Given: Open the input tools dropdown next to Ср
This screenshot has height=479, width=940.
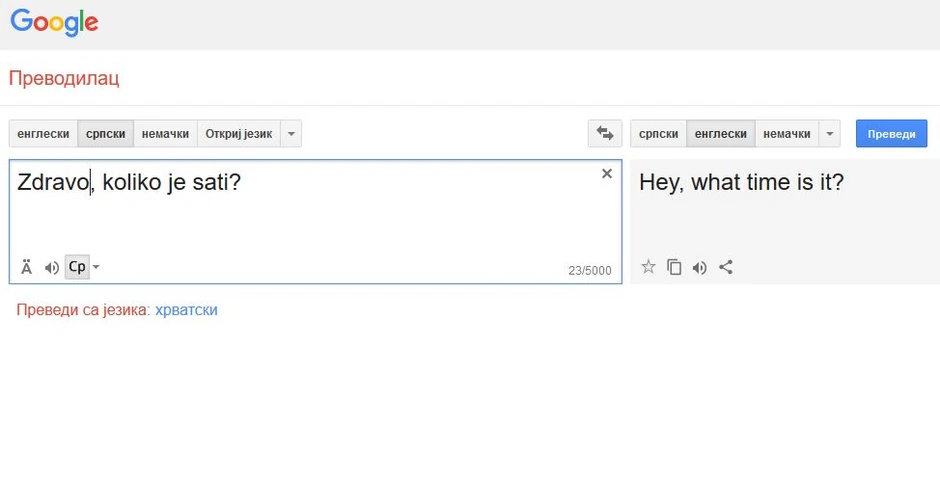Looking at the screenshot, I should click(96, 267).
